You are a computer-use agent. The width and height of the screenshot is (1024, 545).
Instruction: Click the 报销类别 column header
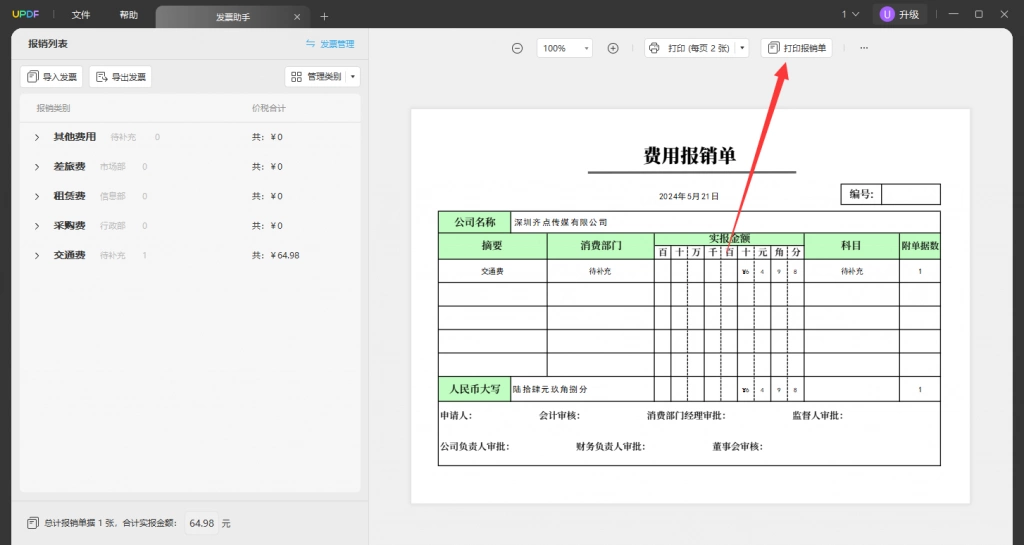pyautogui.click(x=53, y=108)
